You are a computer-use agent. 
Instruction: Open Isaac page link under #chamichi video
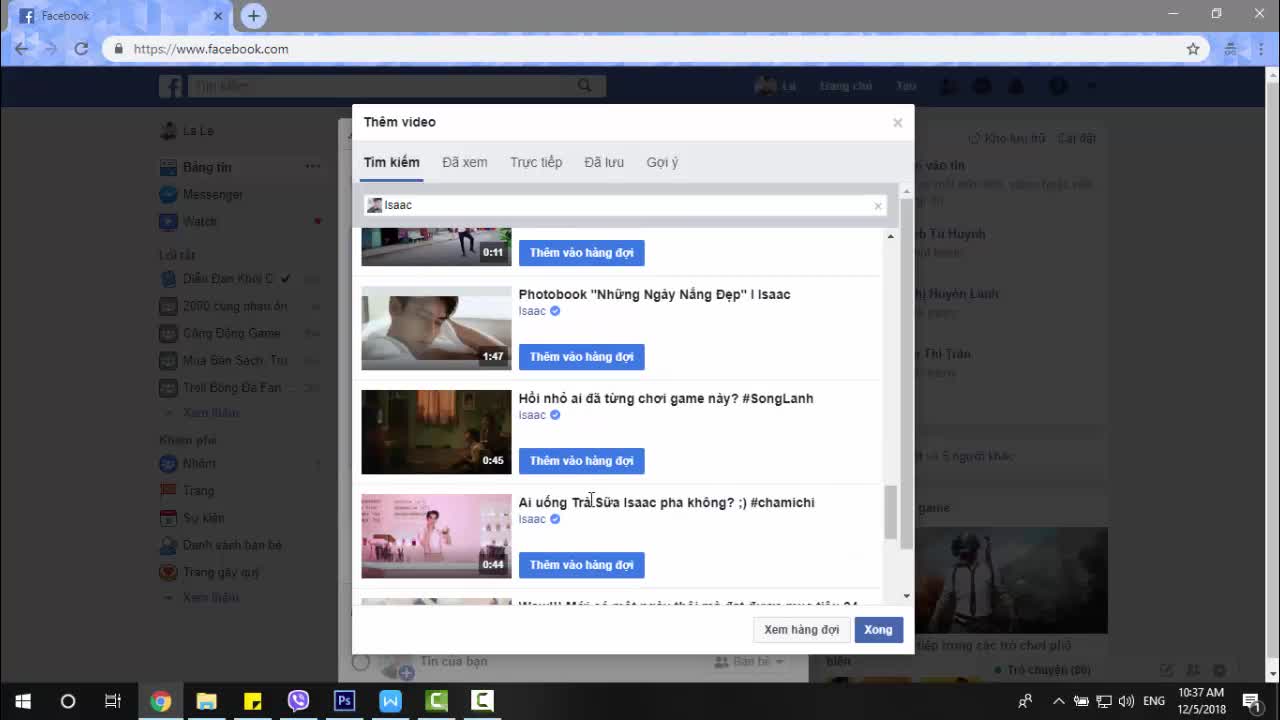tap(532, 519)
